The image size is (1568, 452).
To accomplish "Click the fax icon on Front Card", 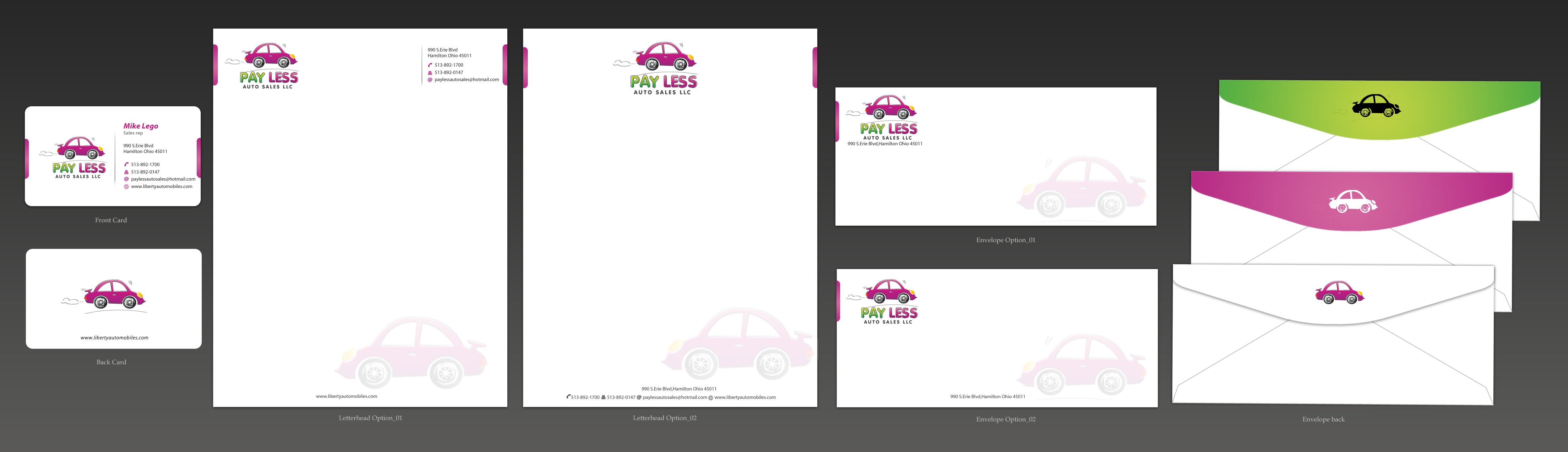I will tap(127, 172).
